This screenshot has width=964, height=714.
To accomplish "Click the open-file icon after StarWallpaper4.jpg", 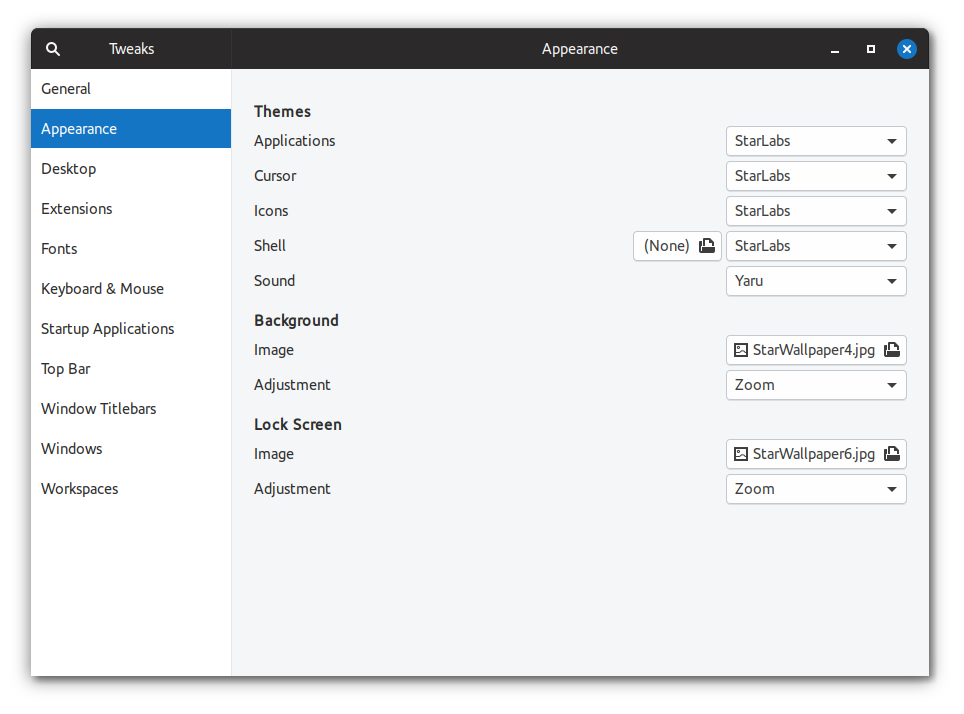I will (x=892, y=350).
